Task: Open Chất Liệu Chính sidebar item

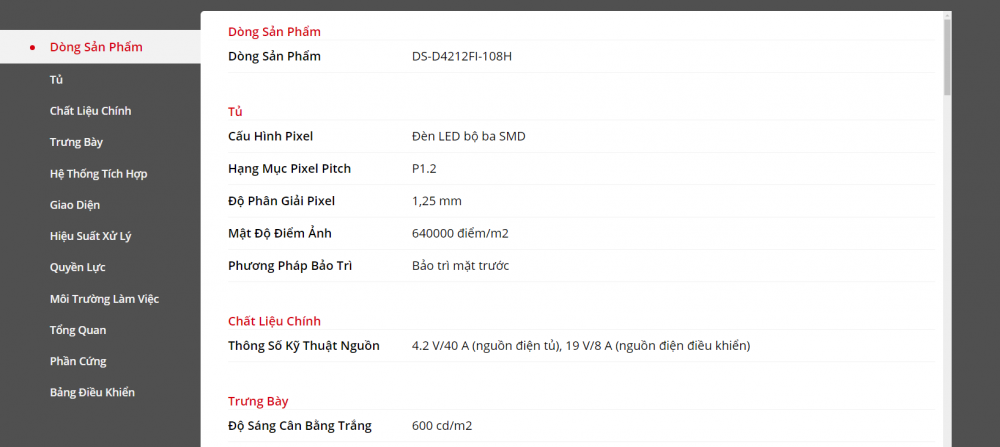Action: click(90, 111)
